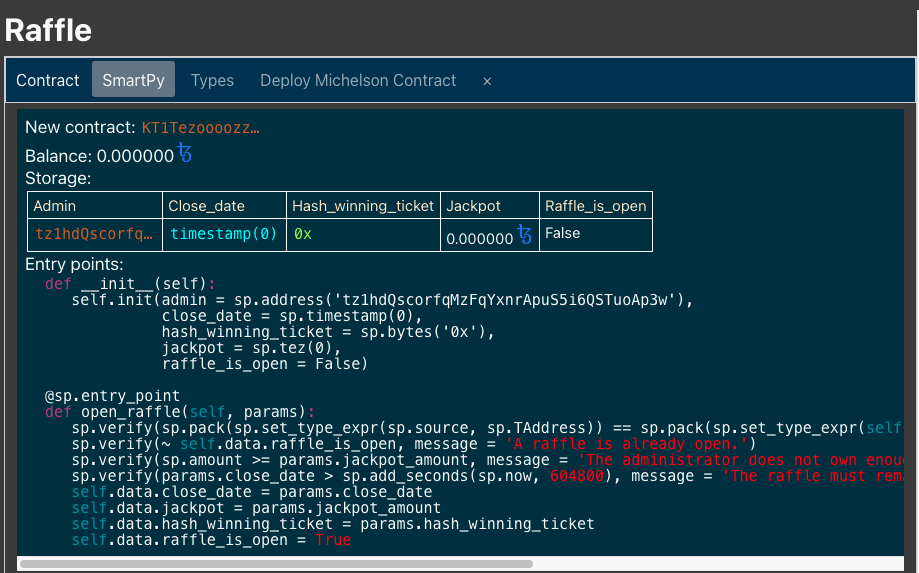Click the open_raffle function definition line
This screenshot has width=919, height=573.
(x=180, y=412)
